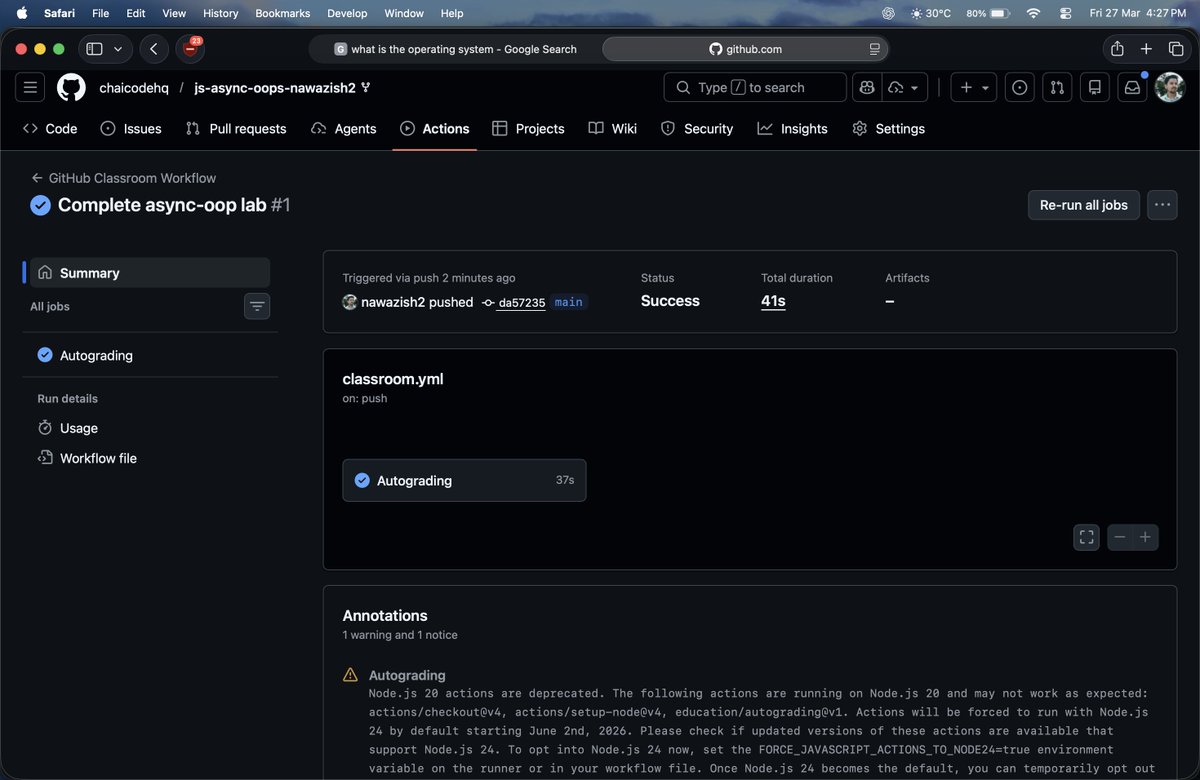Open the Copilot chat icon

coord(866,88)
